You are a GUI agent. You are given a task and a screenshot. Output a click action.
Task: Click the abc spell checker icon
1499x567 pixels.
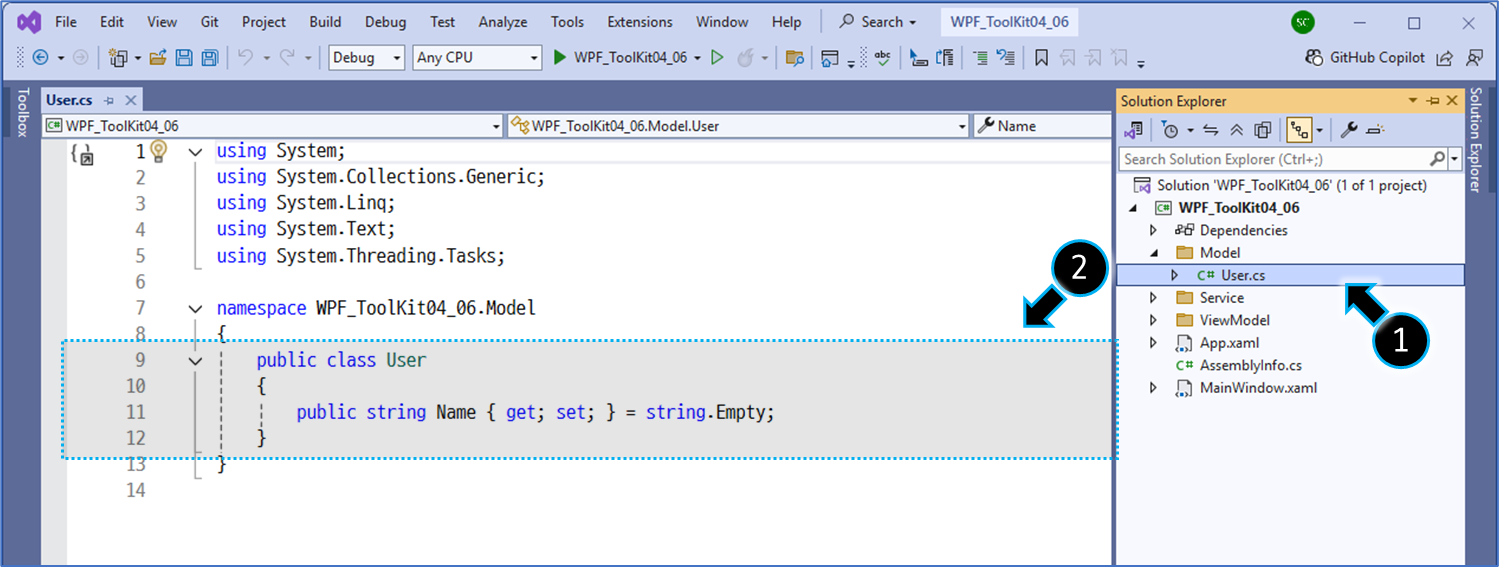click(882, 58)
